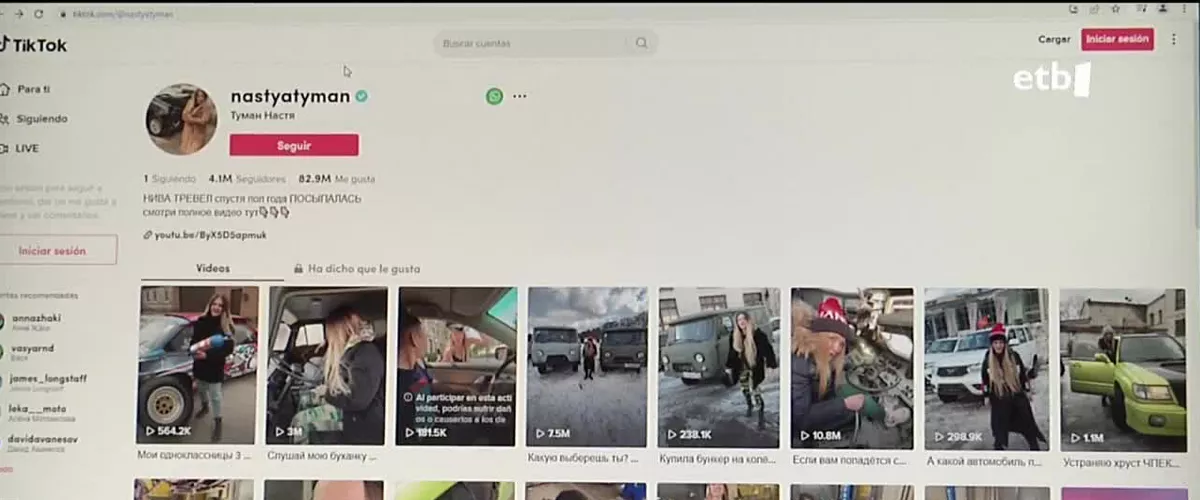Click the browser back arrow
Viewport: 1200px width, 500px height.
coord(4,14)
